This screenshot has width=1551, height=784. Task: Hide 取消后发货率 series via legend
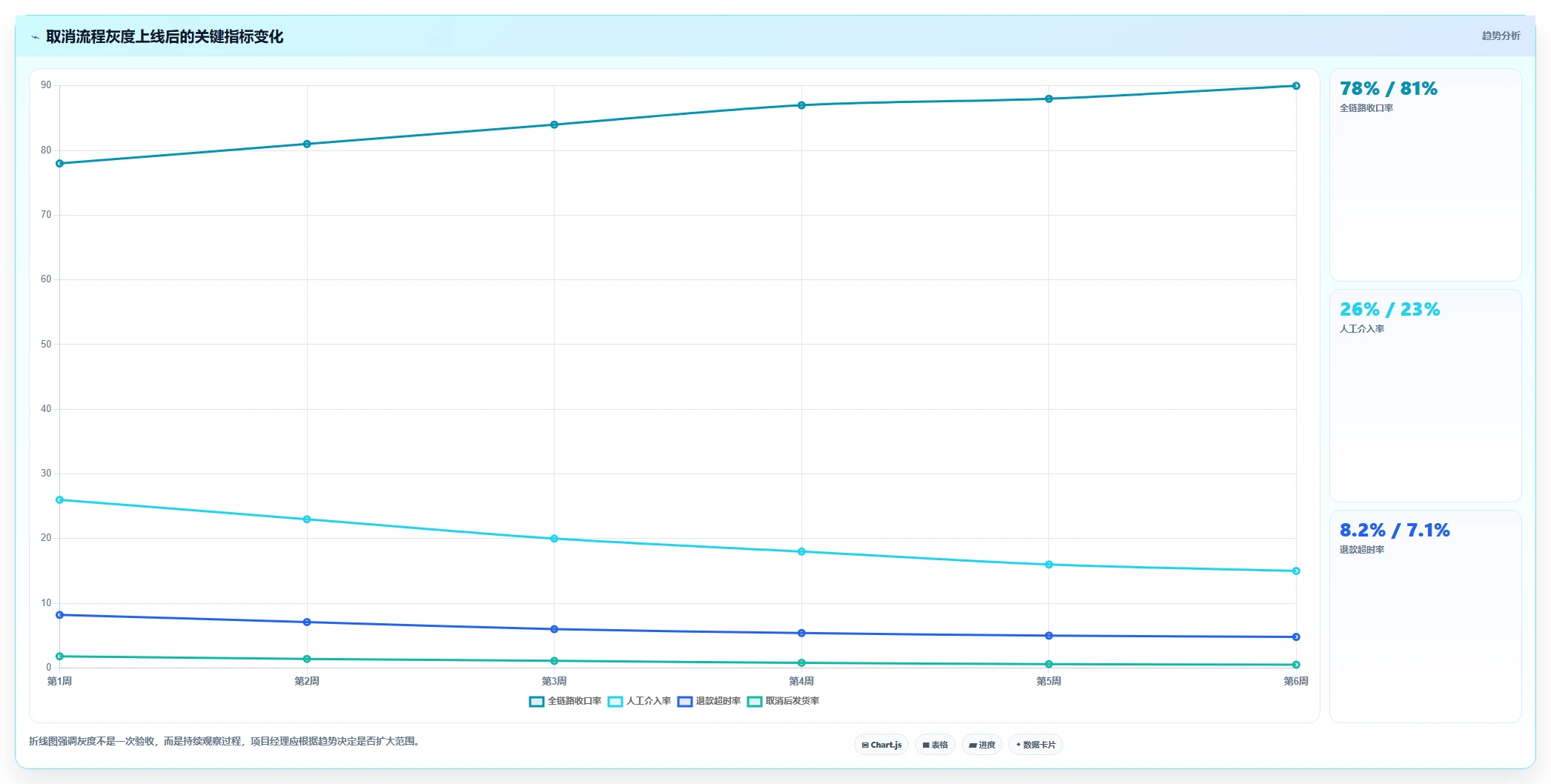click(783, 701)
